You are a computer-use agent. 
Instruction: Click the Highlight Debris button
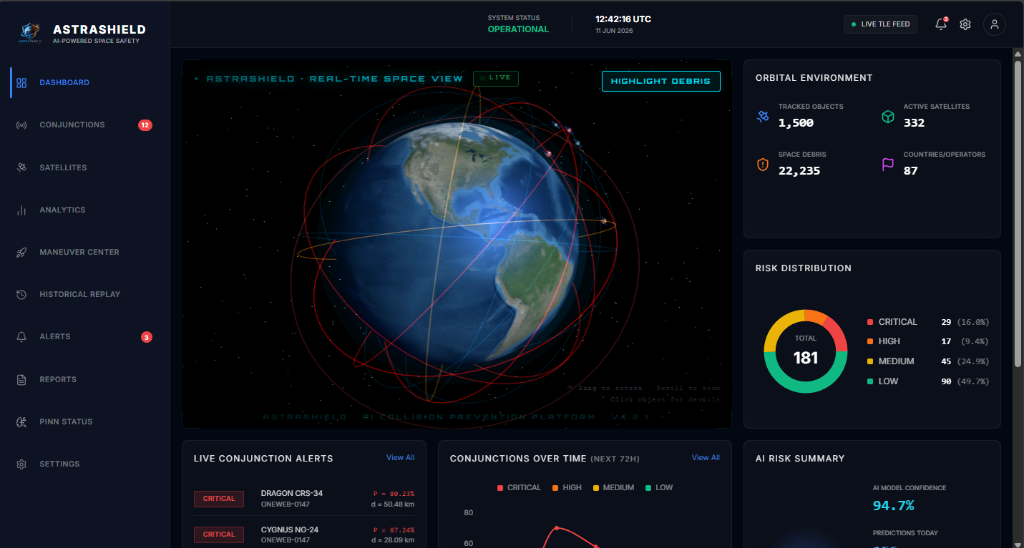pyautogui.click(x=661, y=82)
